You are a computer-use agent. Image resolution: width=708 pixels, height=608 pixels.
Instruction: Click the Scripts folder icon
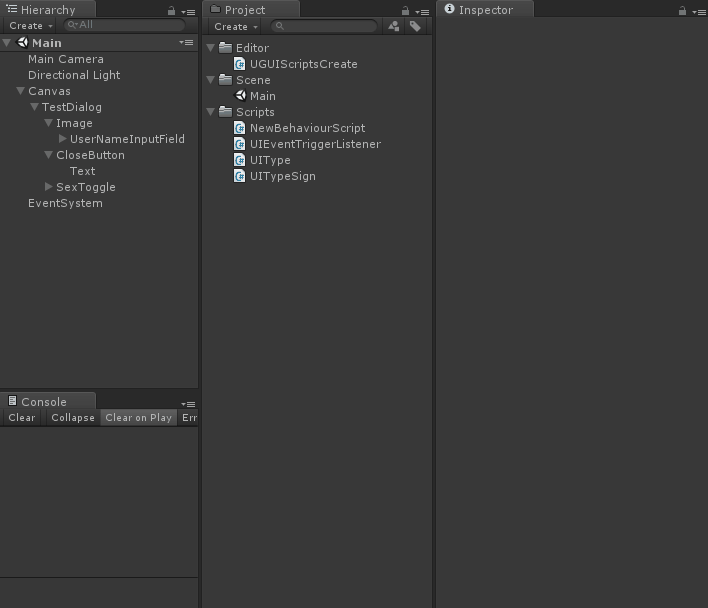pos(225,111)
